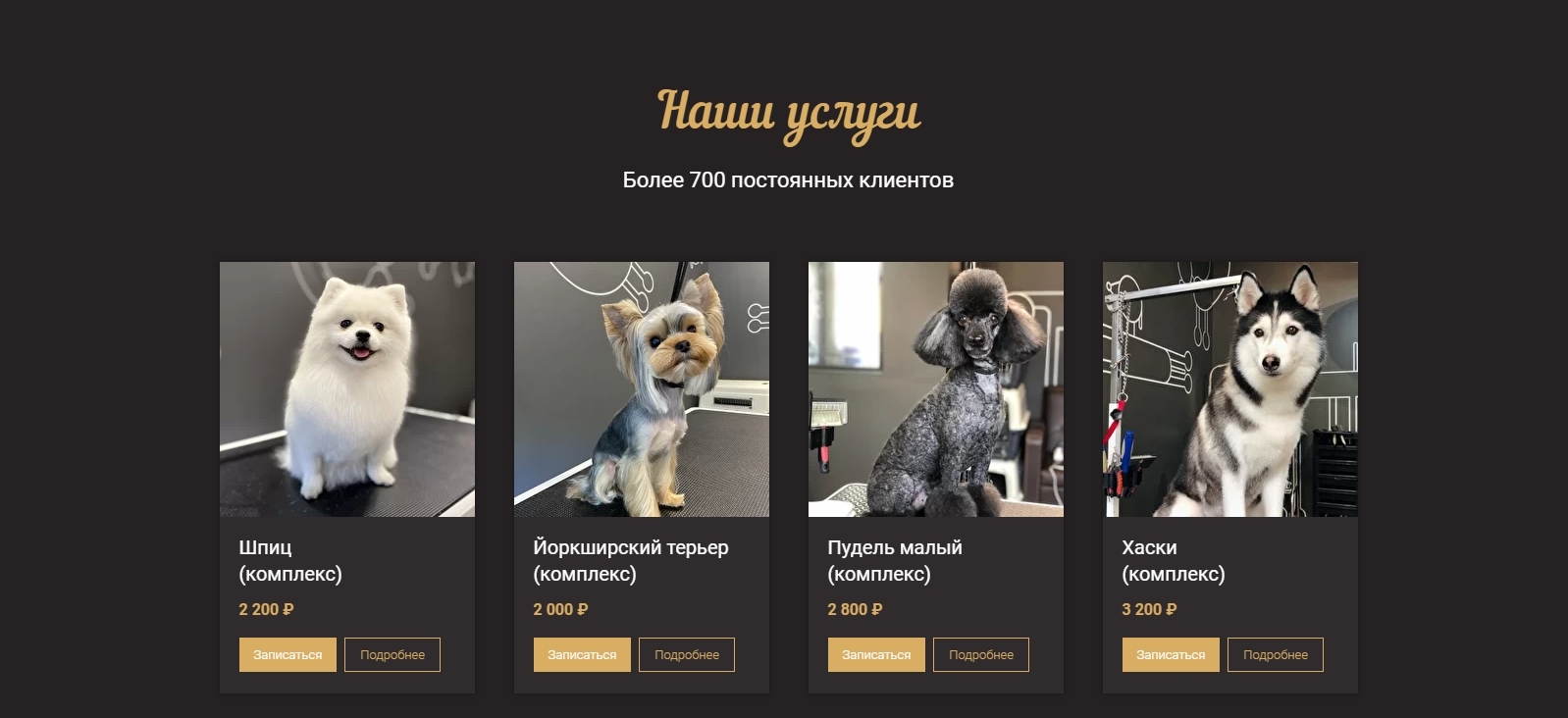Screen dimensions: 1568x718
Task: Open the Йоркширский терьер (комплекс) title
Action: pos(631,561)
